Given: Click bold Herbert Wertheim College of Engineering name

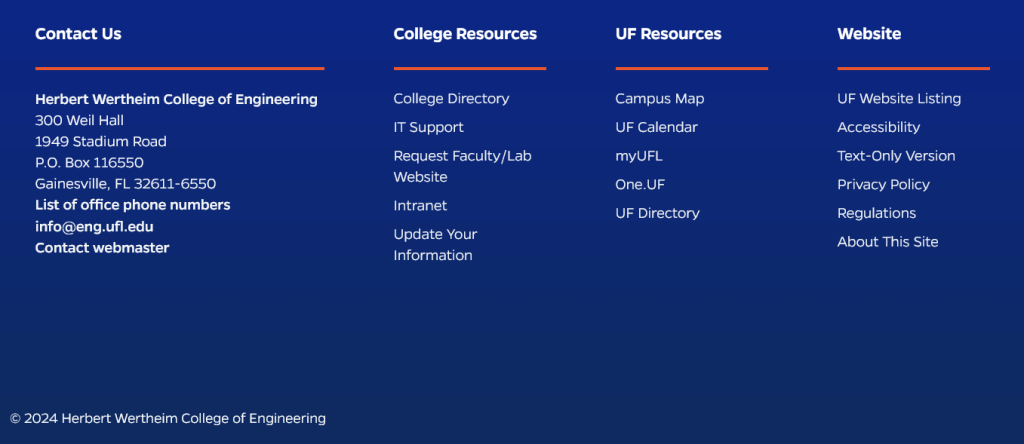Looking at the screenshot, I should (x=176, y=99).
